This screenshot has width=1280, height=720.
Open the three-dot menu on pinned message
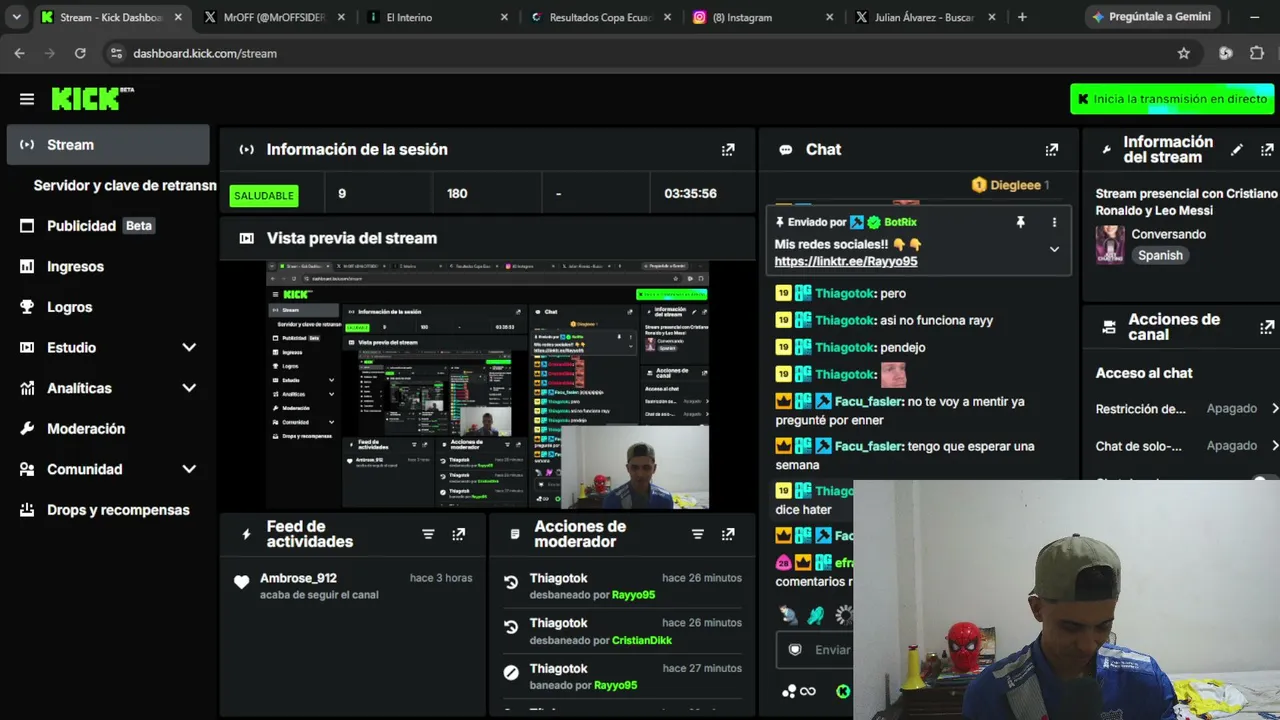point(1054,222)
